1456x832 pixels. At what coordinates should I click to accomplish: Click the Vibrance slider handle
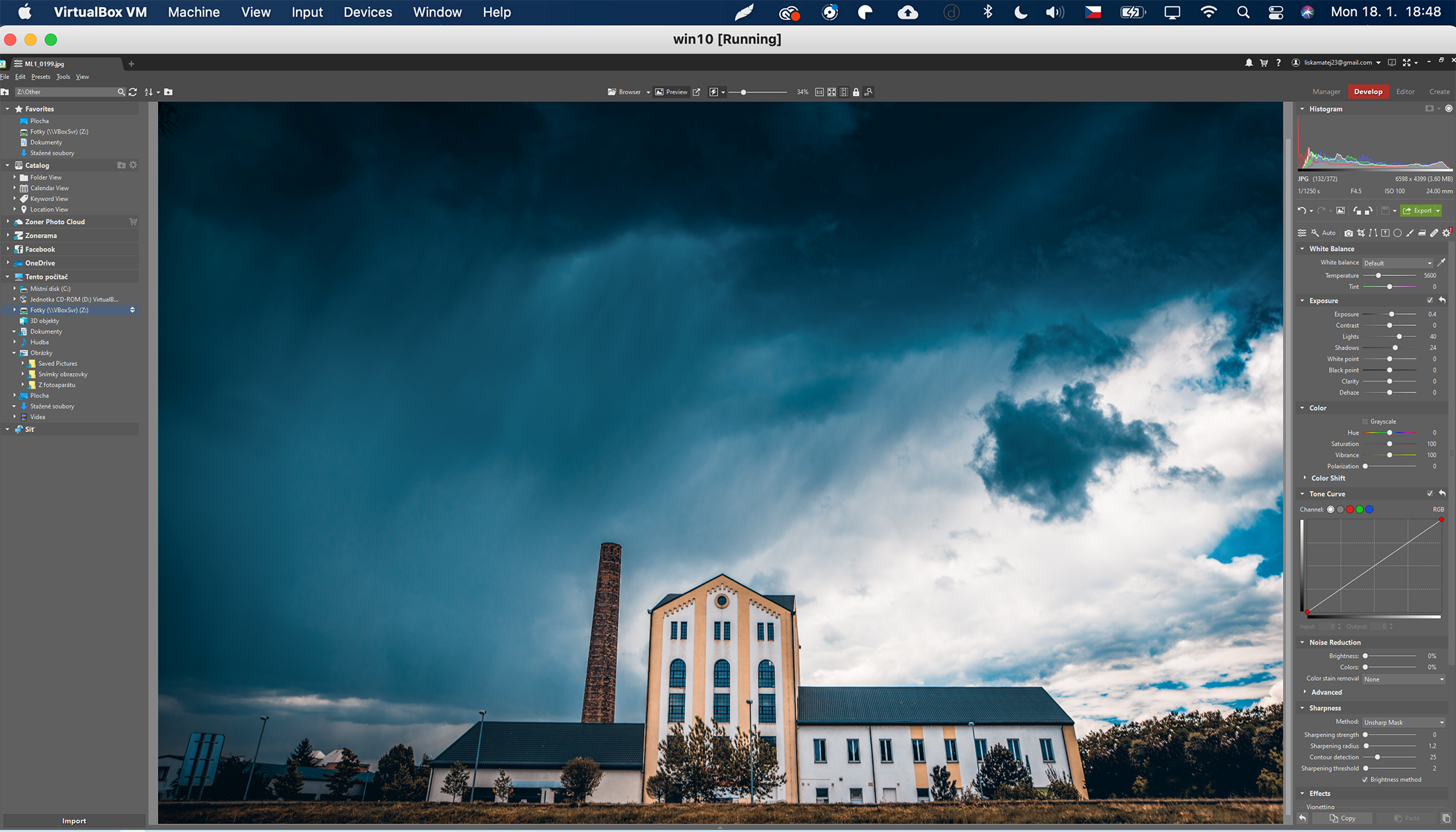coord(1389,455)
